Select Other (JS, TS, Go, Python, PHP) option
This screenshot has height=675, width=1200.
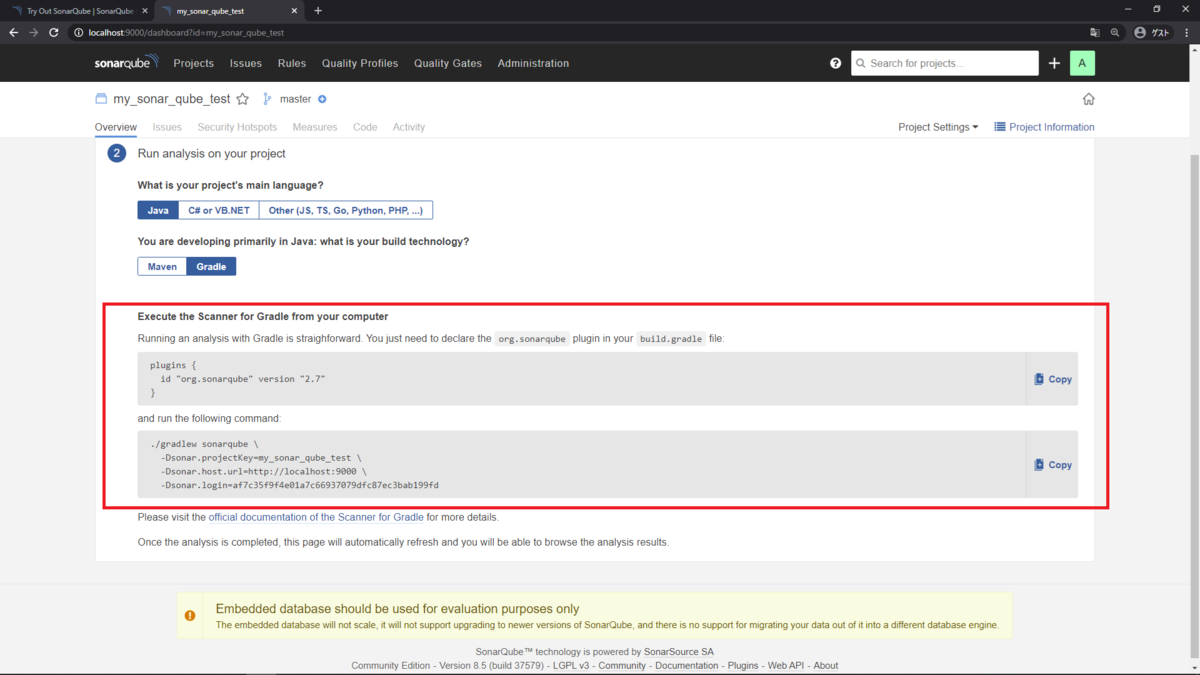pyautogui.click(x=345, y=210)
